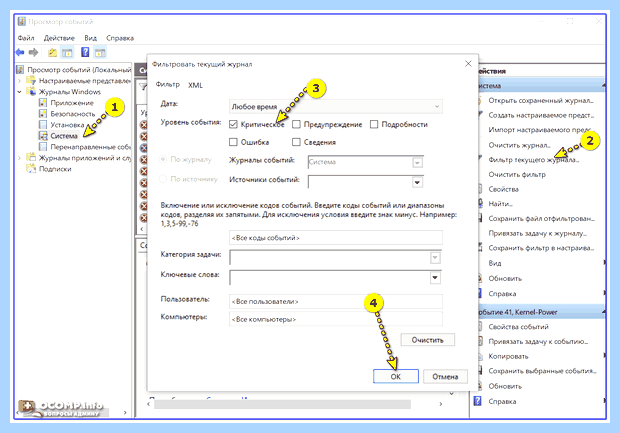Click the Справка icon at bottom of actions pane
This screenshot has width=620, height=433.
pos(478,401)
